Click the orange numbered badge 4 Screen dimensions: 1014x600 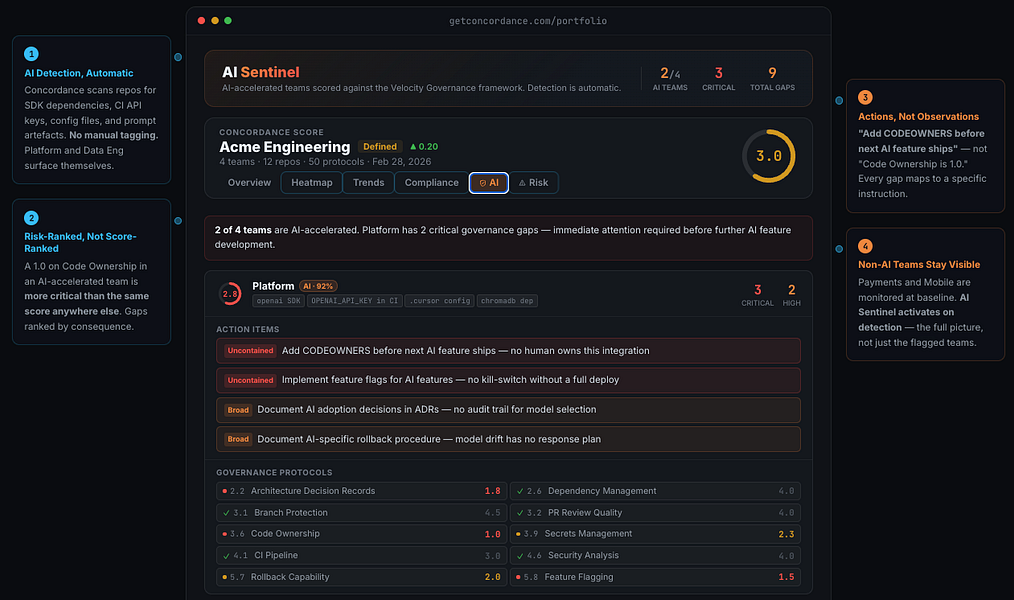865,246
